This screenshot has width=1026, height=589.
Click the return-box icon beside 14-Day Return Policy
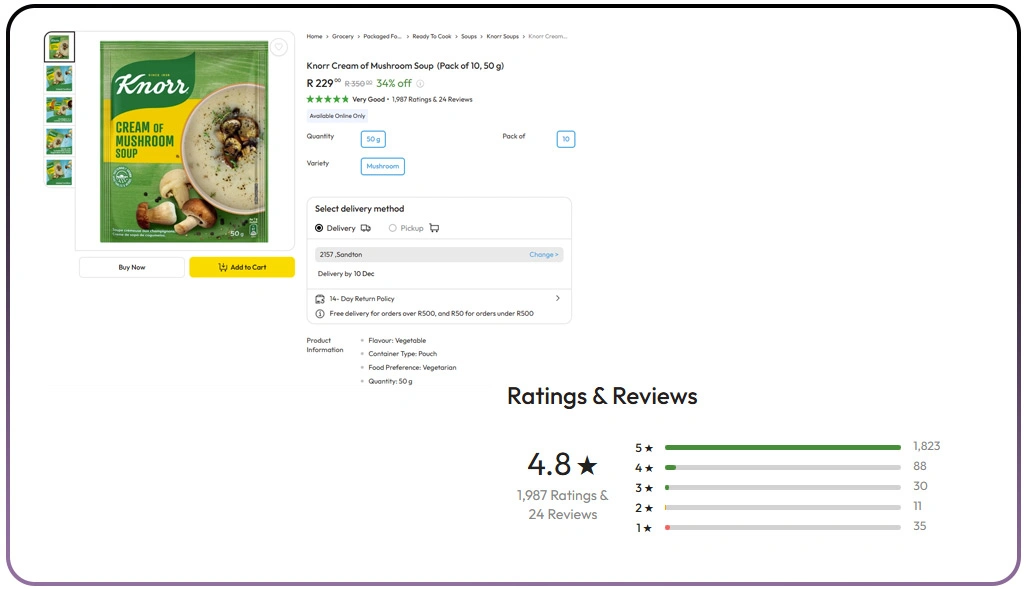319,298
